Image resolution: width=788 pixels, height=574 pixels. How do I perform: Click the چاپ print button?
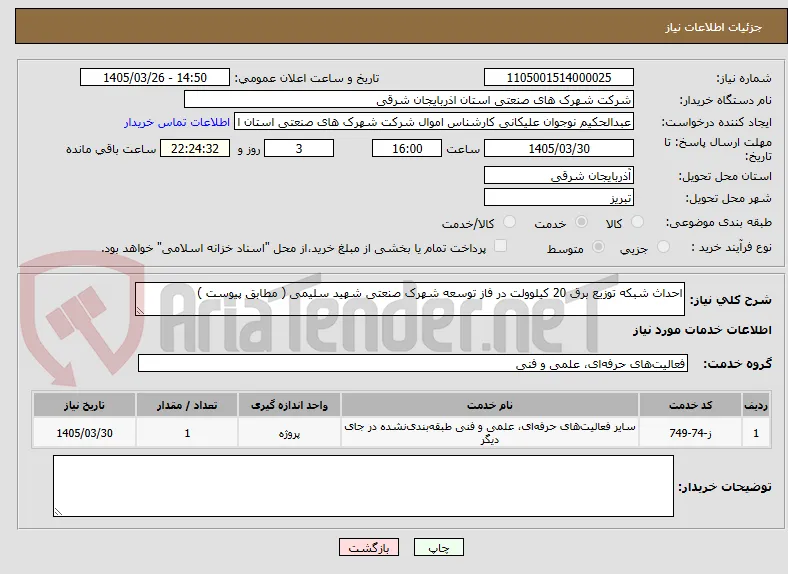coord(439,547)
